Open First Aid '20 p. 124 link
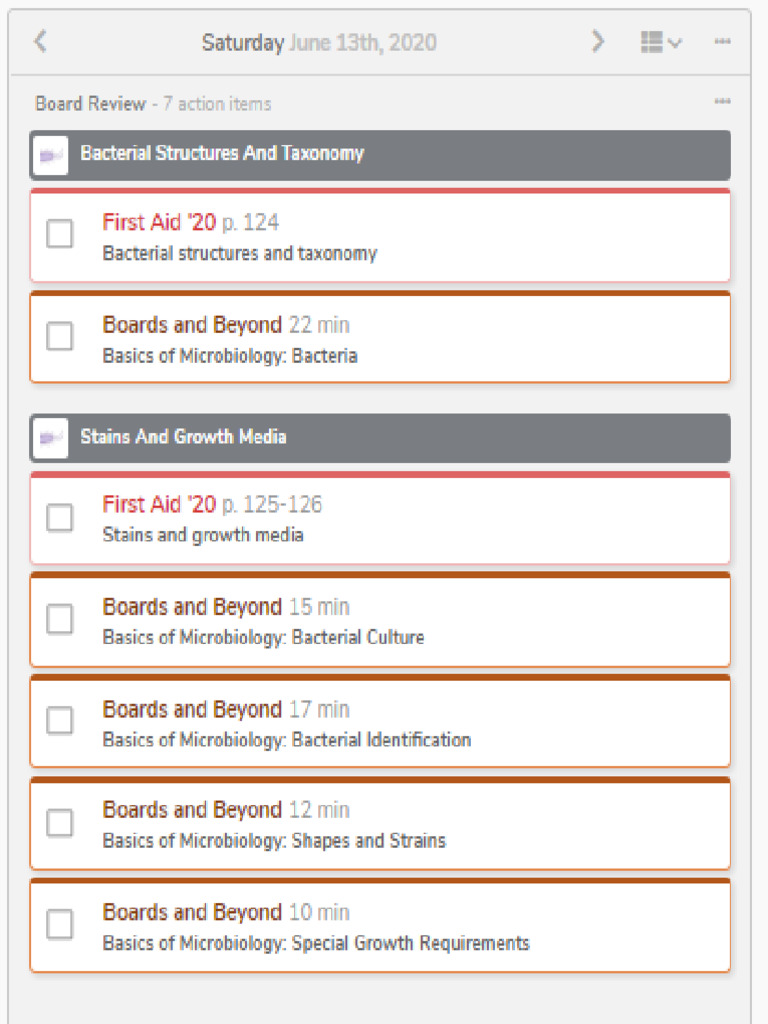768x1024 pixels. click(190, 222)
